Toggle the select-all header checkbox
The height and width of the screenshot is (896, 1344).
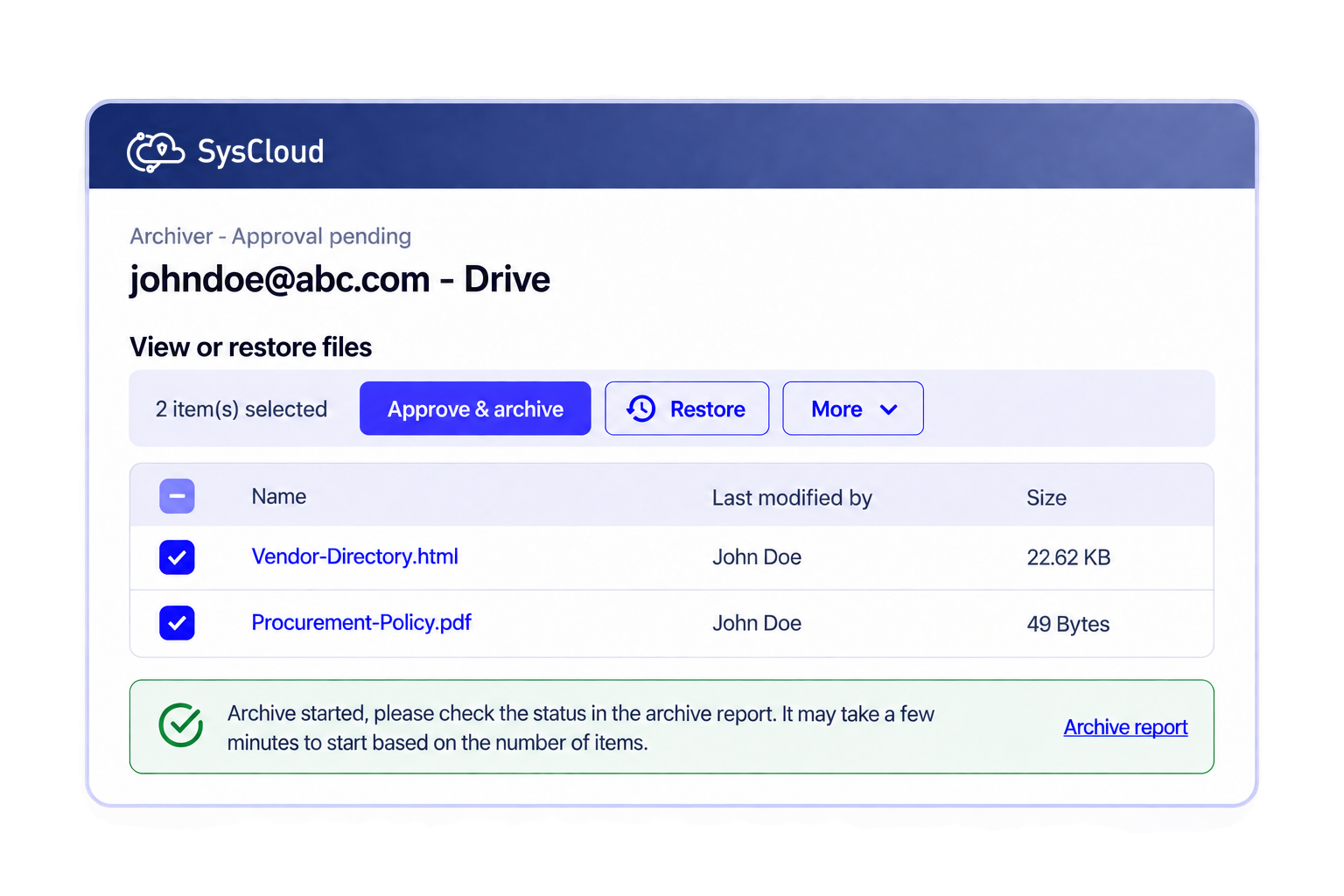coord(177,496)
